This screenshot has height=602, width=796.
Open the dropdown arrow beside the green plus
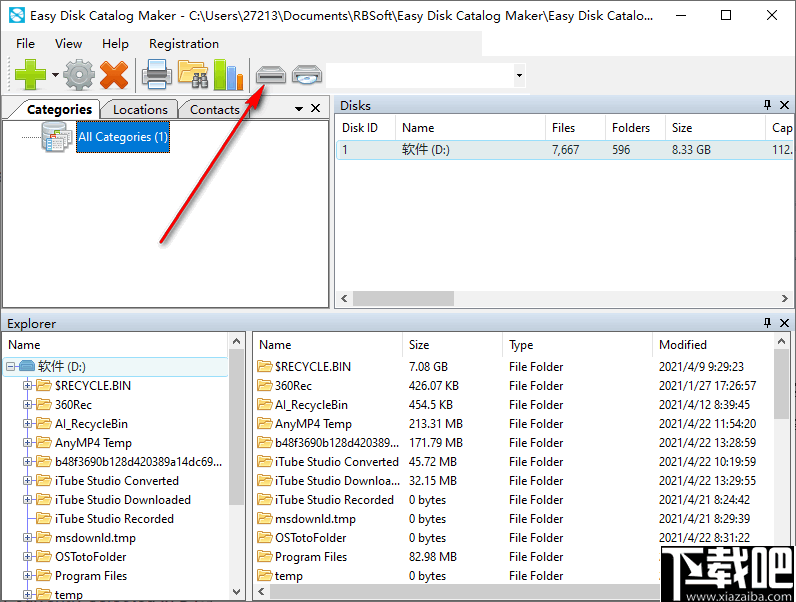[55, 75]
